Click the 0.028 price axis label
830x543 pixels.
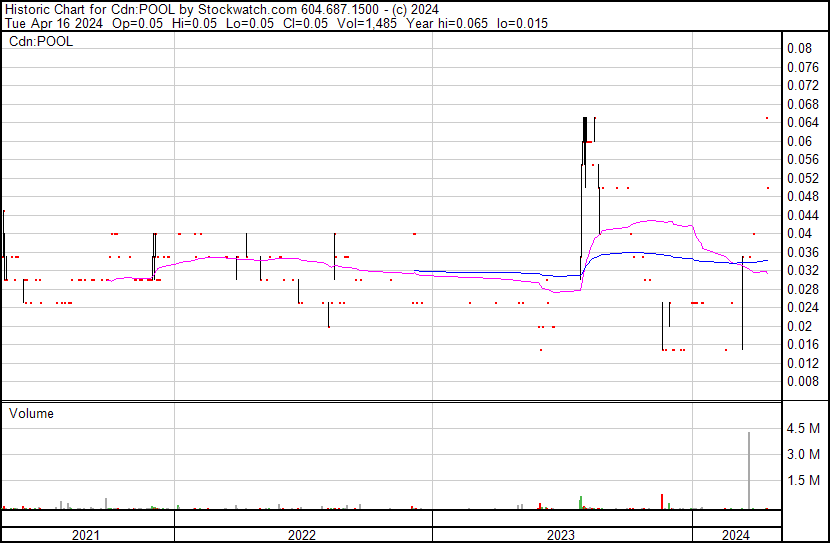point(802,289)
